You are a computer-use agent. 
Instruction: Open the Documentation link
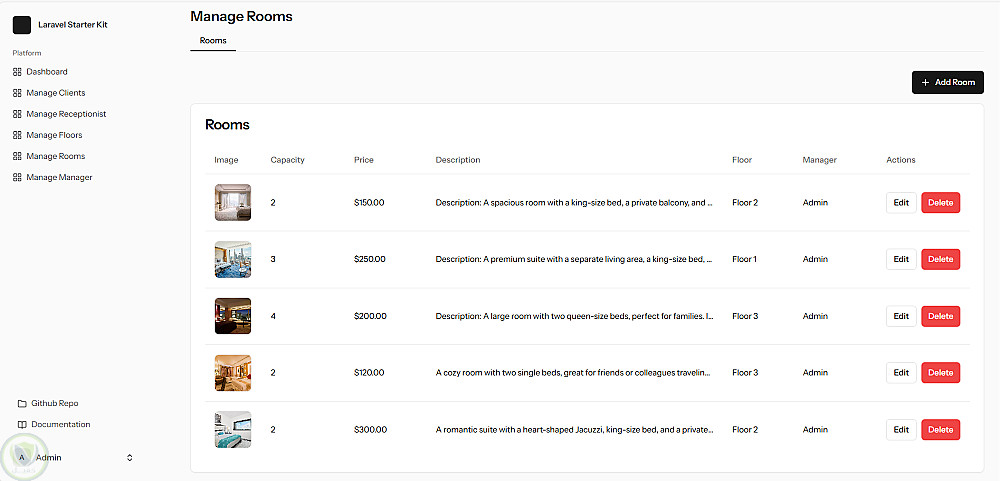pos(60,425)
